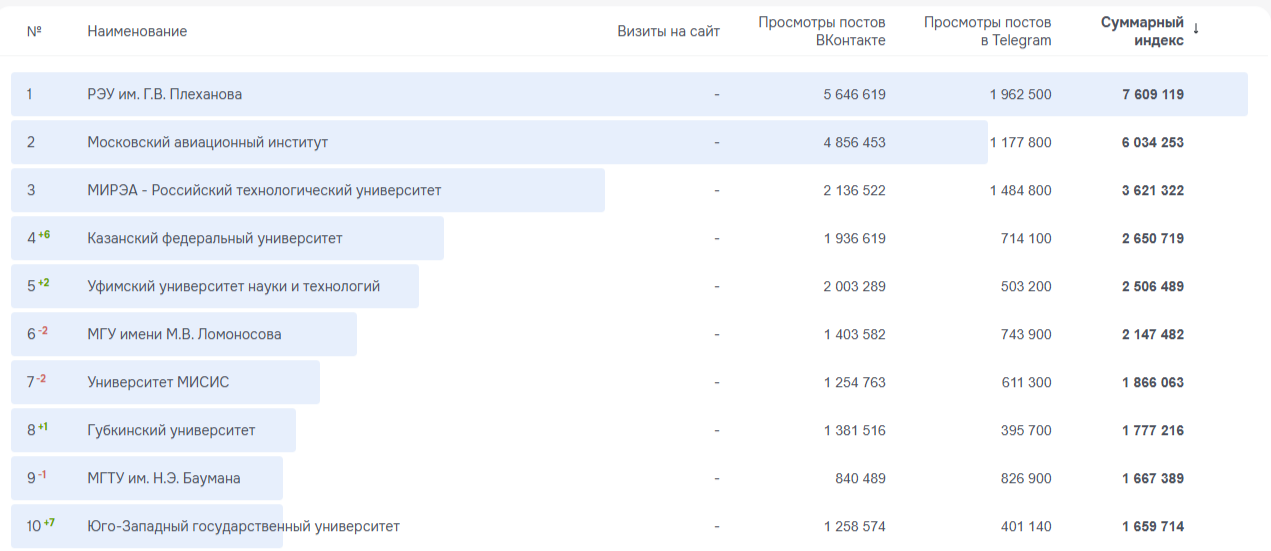Open Губкинский университет entry
1271x551 pixels.
click(171, 430)
